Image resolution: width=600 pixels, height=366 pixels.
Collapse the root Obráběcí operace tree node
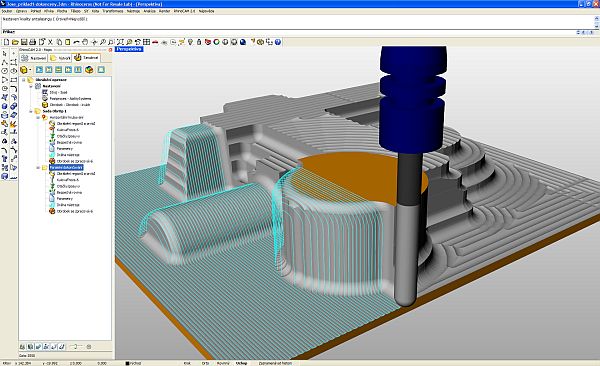tap(24, 80)
